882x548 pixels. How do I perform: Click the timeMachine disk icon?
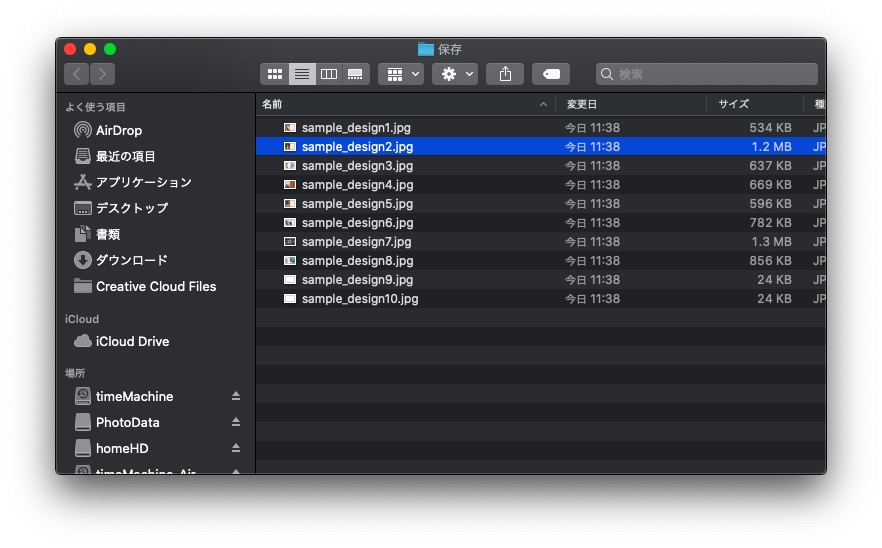click(83, 396)
